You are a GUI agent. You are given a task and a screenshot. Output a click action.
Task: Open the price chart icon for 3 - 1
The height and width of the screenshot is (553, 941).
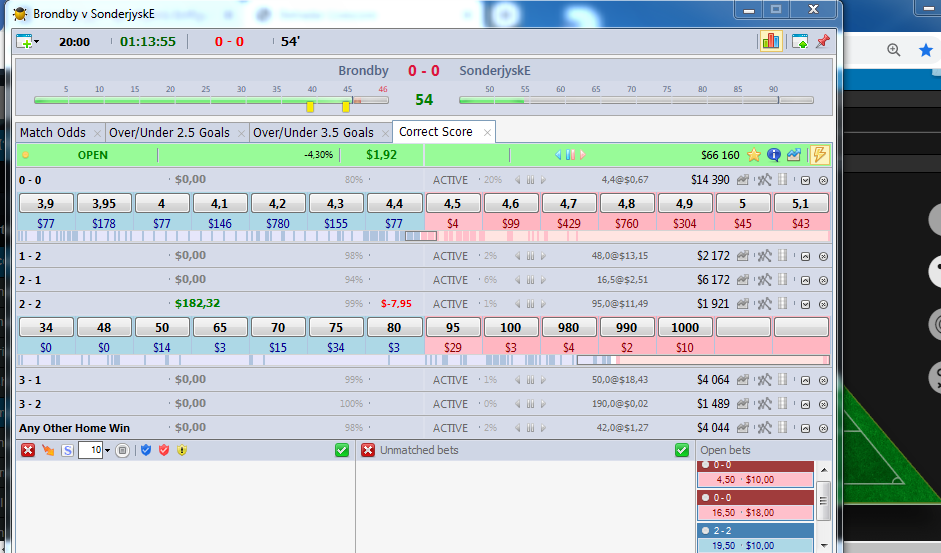click(742, 379)
